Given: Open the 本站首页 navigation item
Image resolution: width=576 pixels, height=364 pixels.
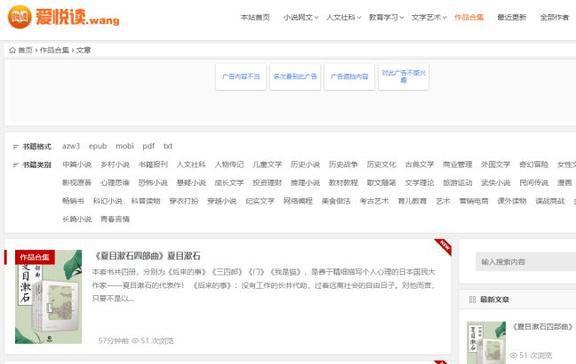Looking at the screenshot, I should pyautogui.click(x=255, y=17).
